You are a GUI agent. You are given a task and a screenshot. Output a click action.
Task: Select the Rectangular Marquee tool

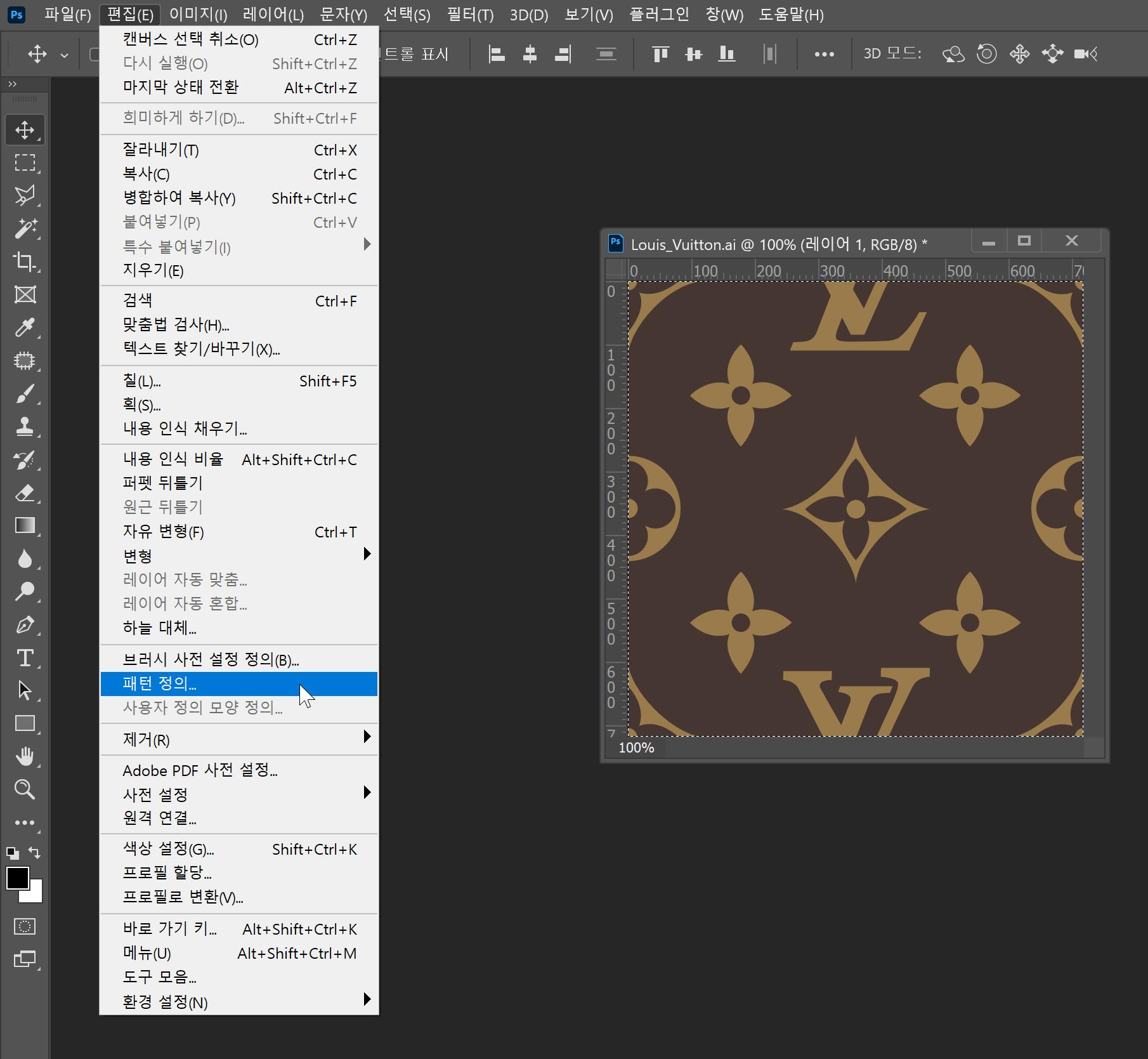click(x=25, y=163)
